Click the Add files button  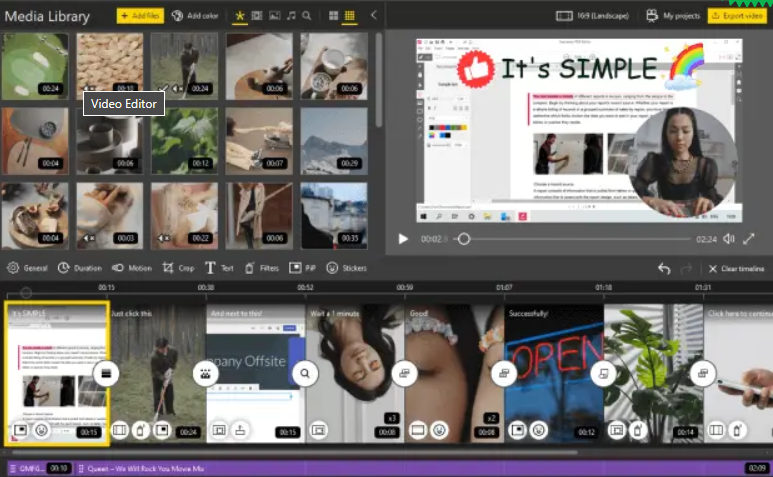141,16
